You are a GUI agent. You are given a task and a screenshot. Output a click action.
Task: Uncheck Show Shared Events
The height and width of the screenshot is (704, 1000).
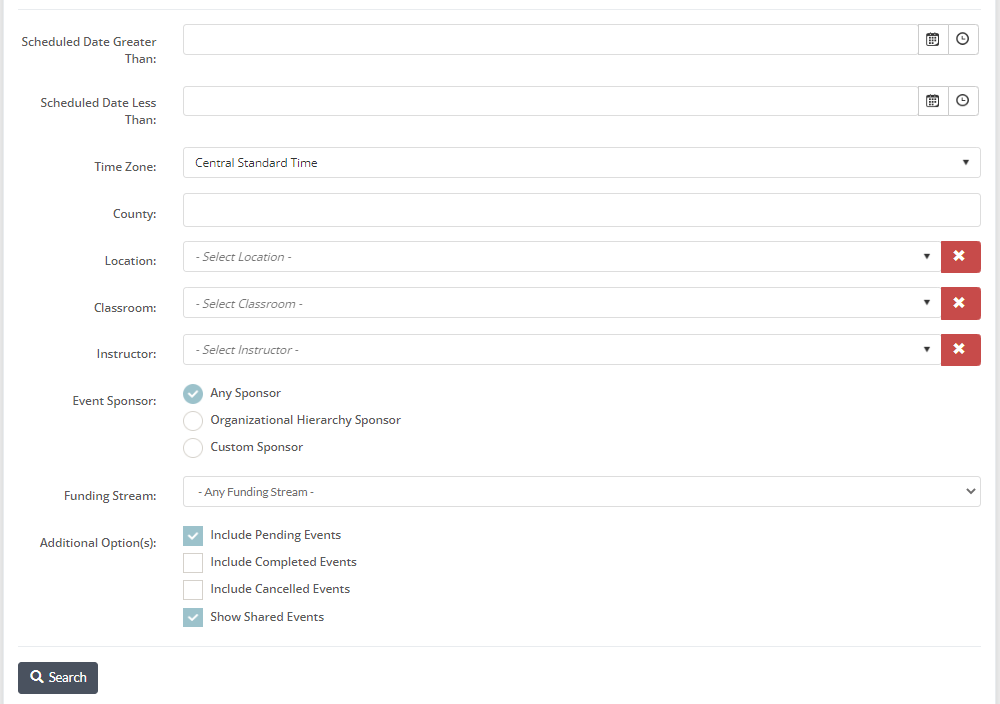coord(192,617)
